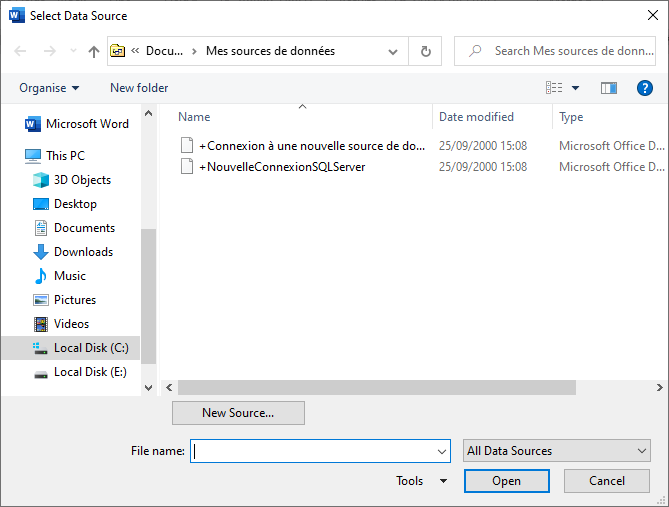Open the Organise menu

pos(49,88)
